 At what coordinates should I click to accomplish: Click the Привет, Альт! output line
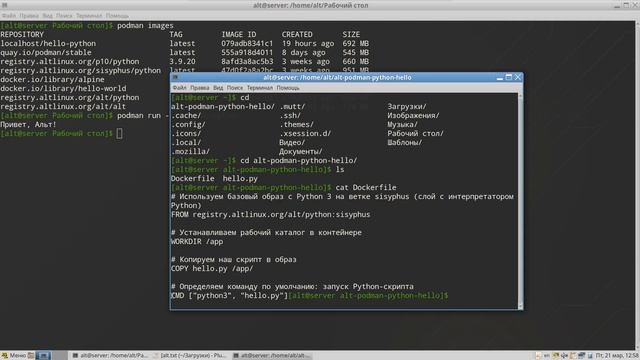pos(28,124)
